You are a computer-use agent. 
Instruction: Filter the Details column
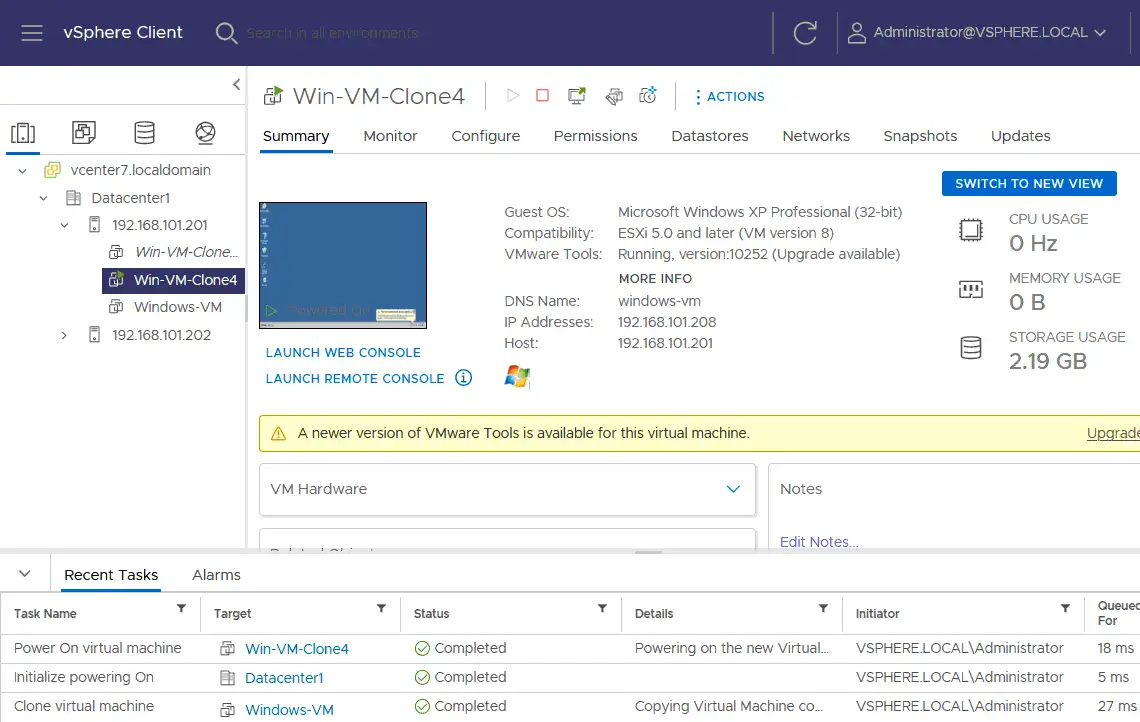823,609
